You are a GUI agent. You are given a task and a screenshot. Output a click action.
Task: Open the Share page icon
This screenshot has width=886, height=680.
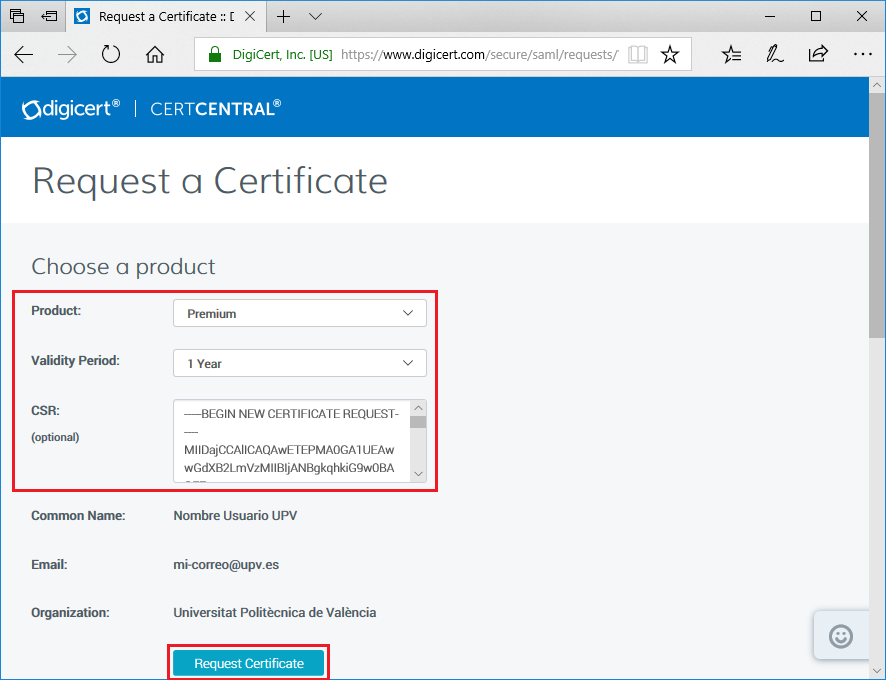(x=818, y=55)
